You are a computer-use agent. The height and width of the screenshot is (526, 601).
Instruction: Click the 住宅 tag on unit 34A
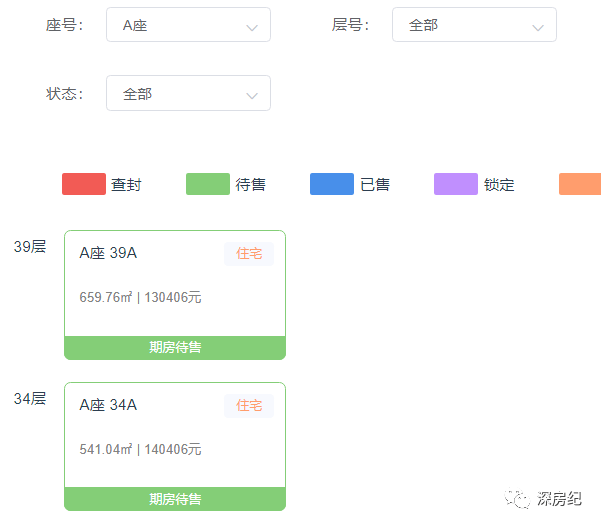click(x=249, y=406)
